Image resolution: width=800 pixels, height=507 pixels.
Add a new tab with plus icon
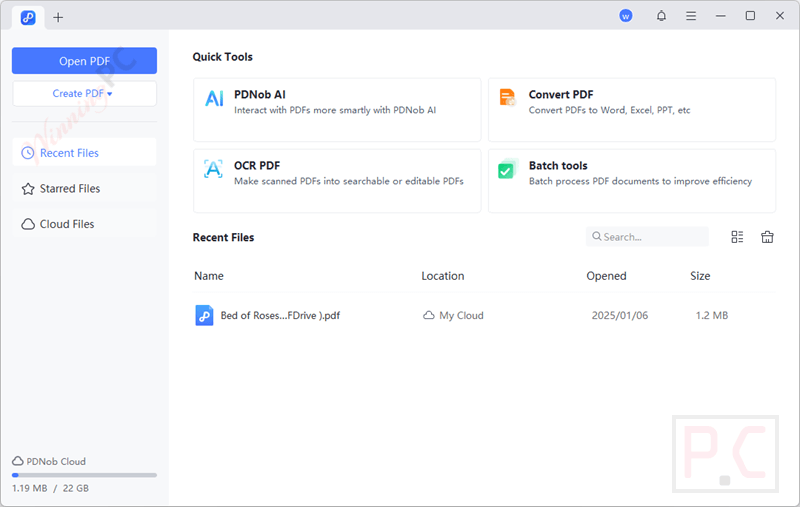tap(58, 18)
